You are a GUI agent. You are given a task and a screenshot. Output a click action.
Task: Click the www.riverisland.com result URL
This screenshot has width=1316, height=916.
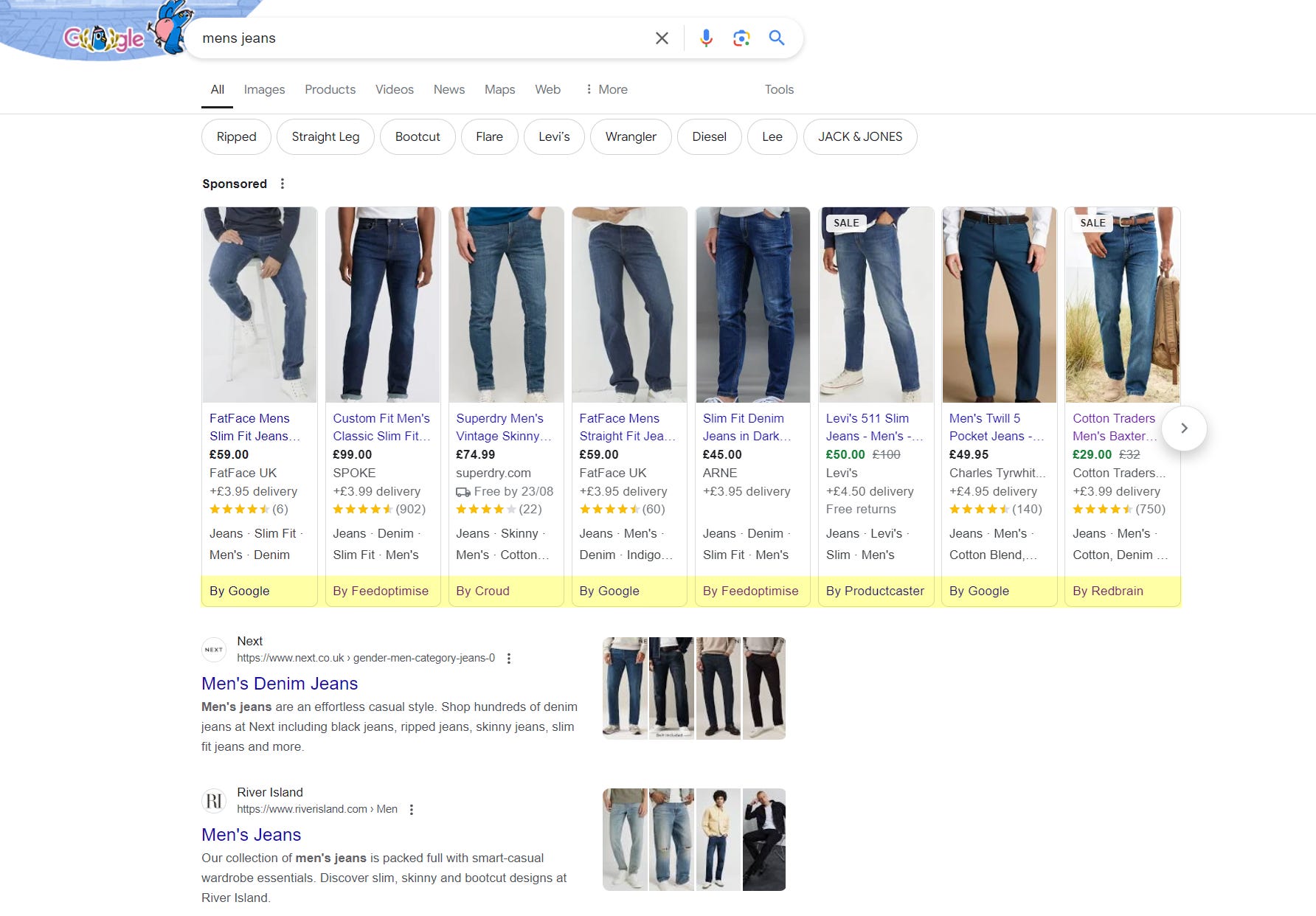pyautogui.click(x=317, y=809)
